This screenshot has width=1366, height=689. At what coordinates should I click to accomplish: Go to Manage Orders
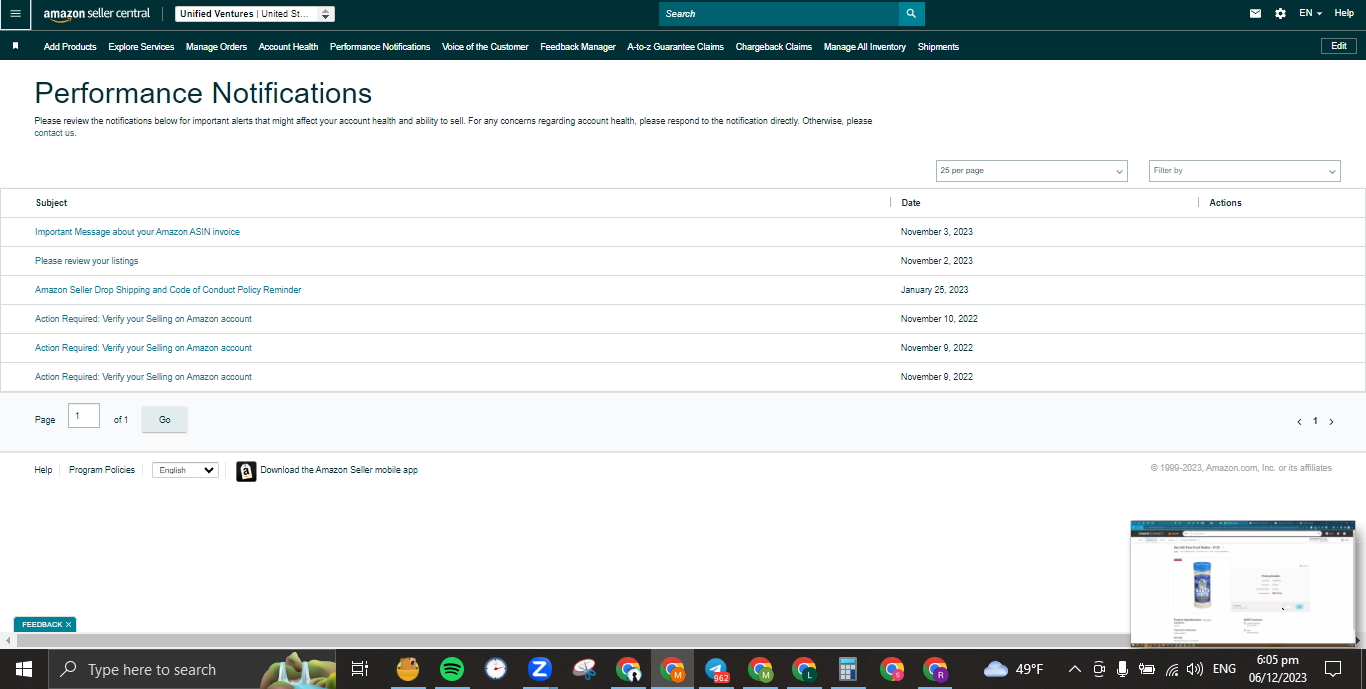point(216,47)
